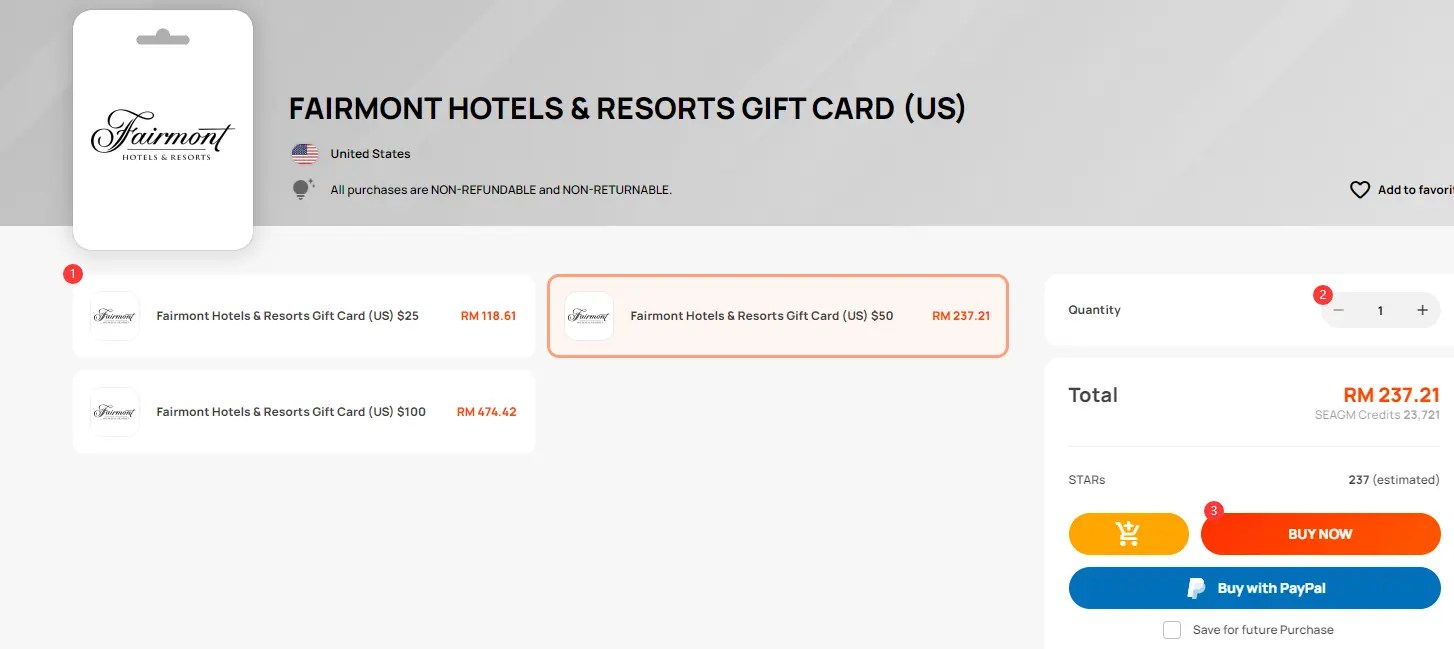Click the United States flag icon
The height and width of the screenshot is (649, 1454).
(x=305, y=153)
